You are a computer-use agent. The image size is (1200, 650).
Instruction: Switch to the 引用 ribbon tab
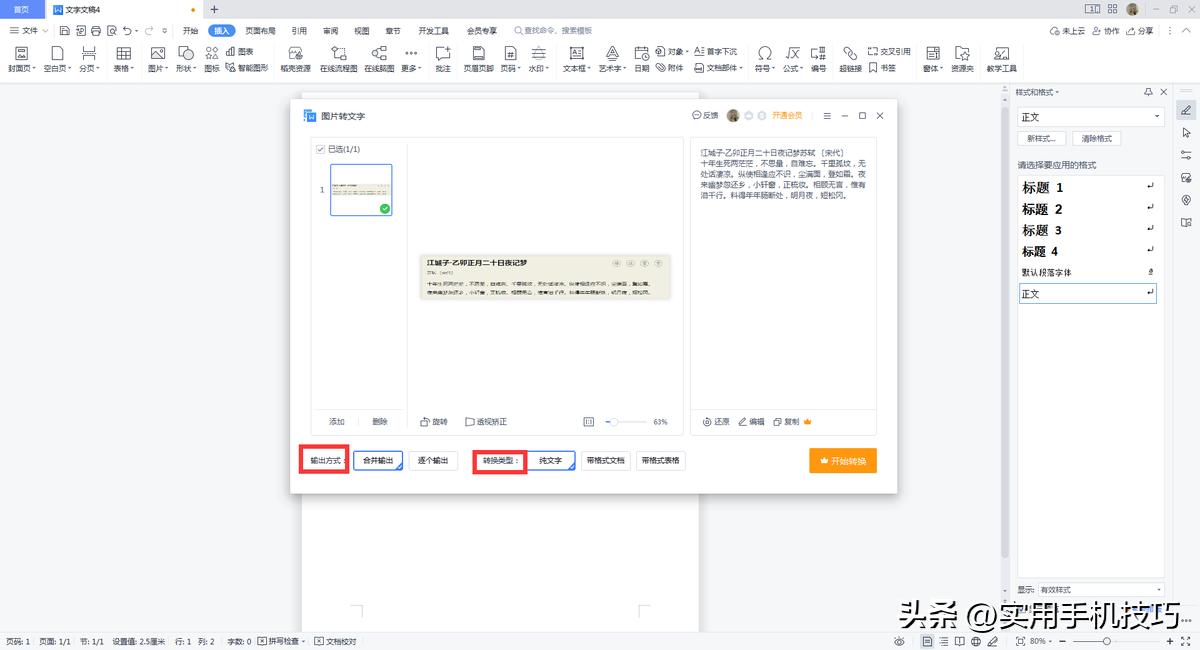[x=299, y=31]
